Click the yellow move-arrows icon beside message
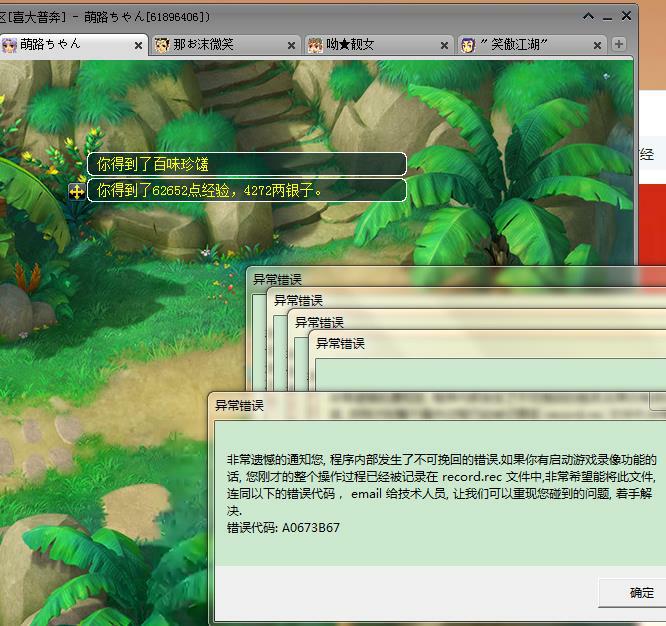The height and width of the screenshot is (626, 666). (77, 192)
